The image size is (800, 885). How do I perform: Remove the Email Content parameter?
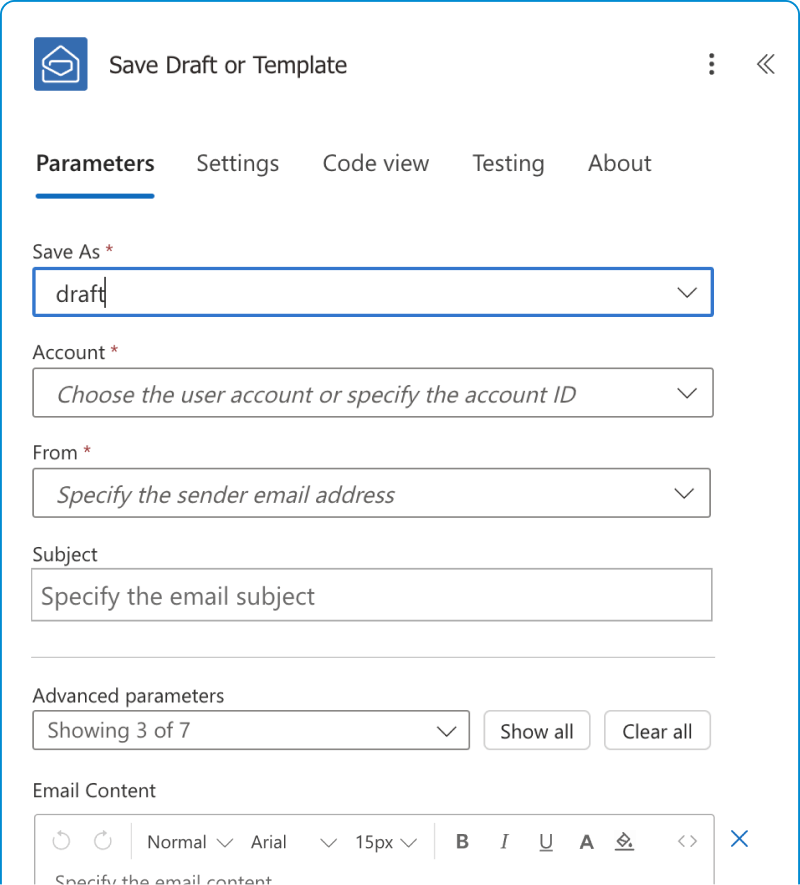pos(739,839)
